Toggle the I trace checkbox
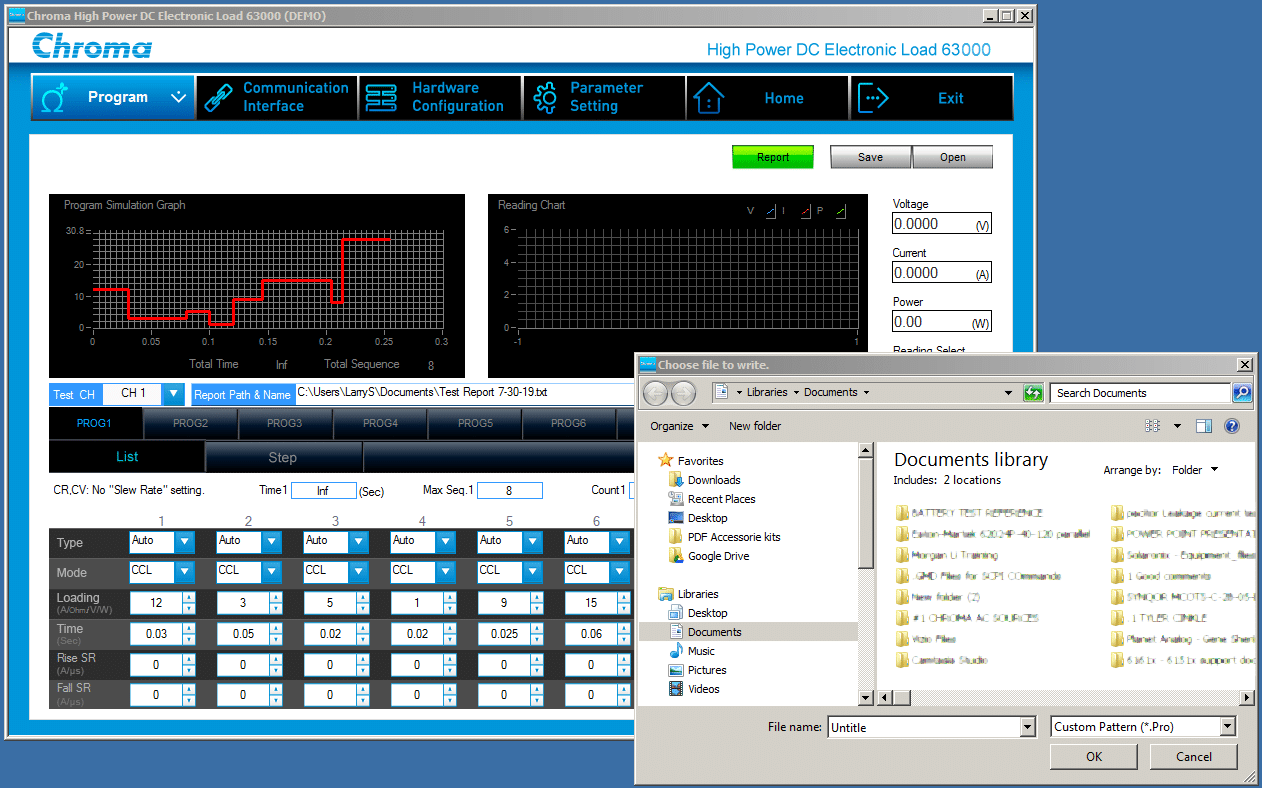This screenshot has width=1262, height=788. [806, 212]
